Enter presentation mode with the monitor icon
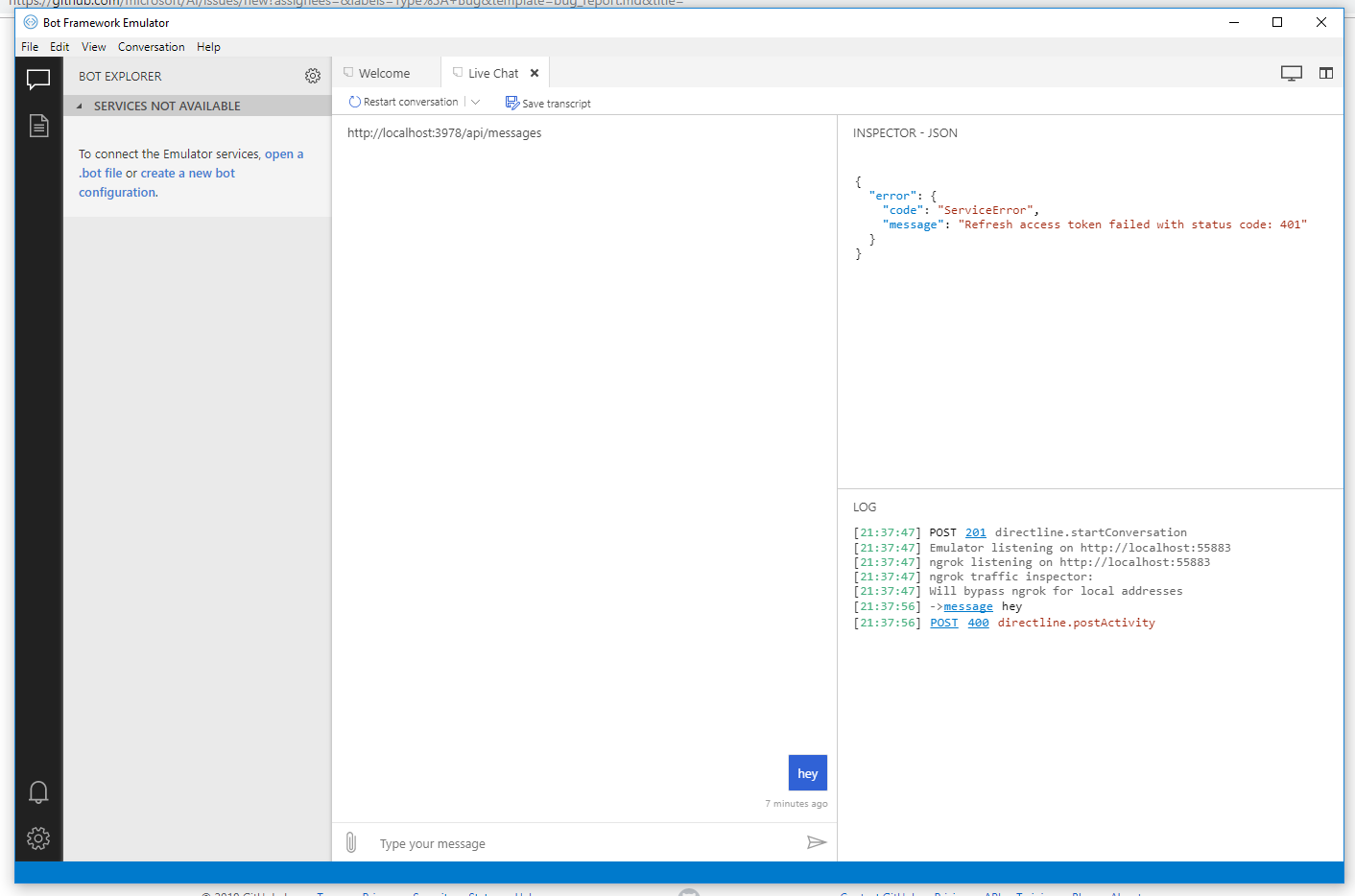The image size is (1355, 896). pos(1291,72)
